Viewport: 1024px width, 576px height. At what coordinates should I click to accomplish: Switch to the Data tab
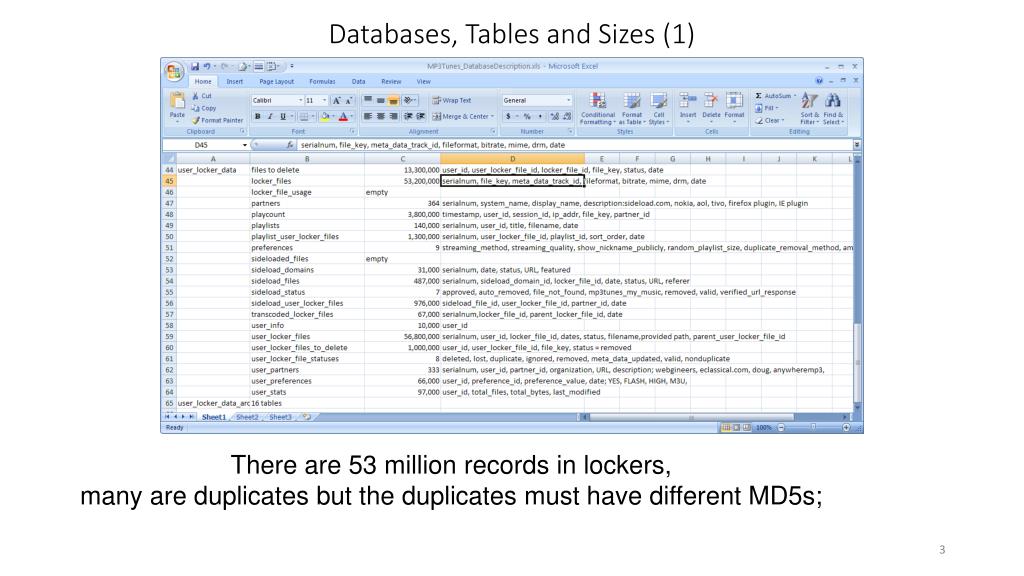[x=359, y=82]
